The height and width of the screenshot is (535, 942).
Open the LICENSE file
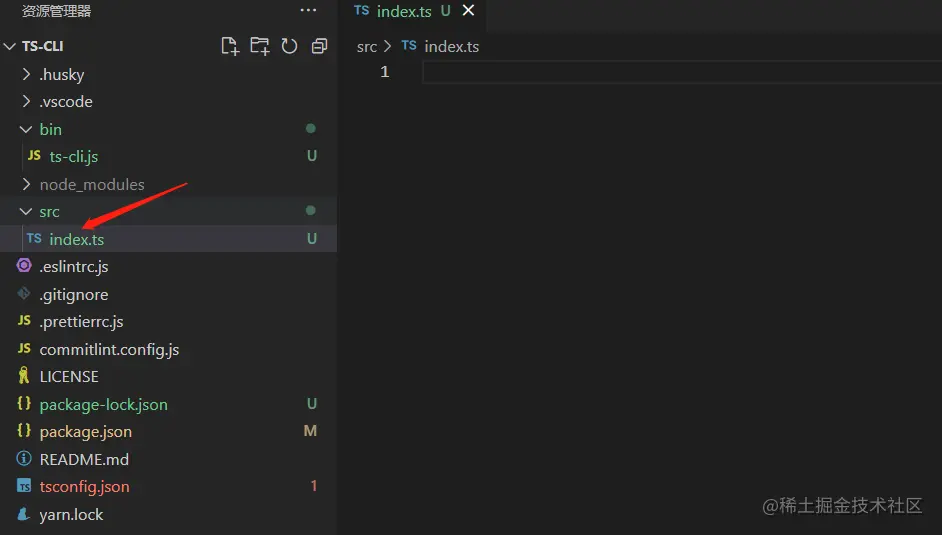point(168,376)
